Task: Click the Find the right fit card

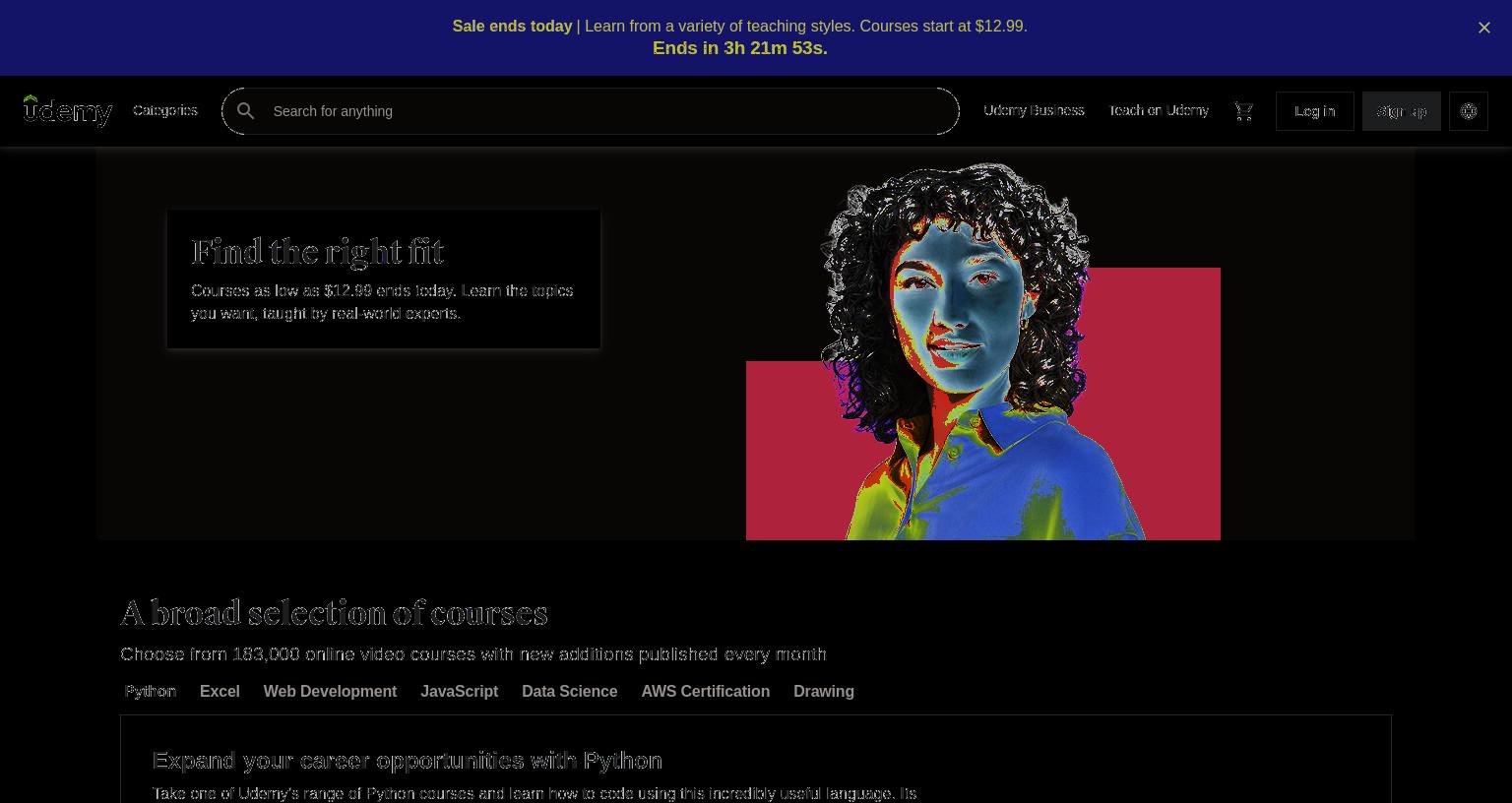Action: 384,278
